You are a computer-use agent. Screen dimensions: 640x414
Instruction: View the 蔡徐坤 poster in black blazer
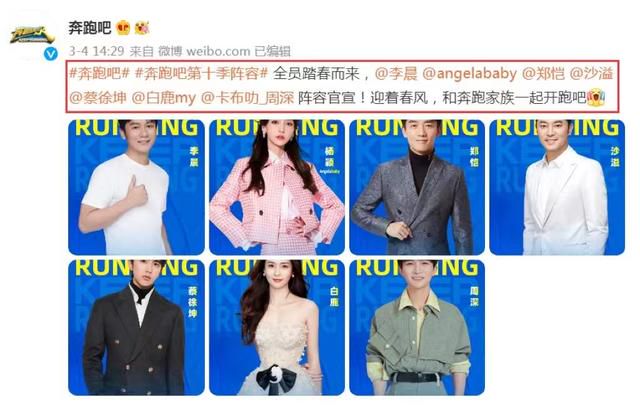coord(136,327)
